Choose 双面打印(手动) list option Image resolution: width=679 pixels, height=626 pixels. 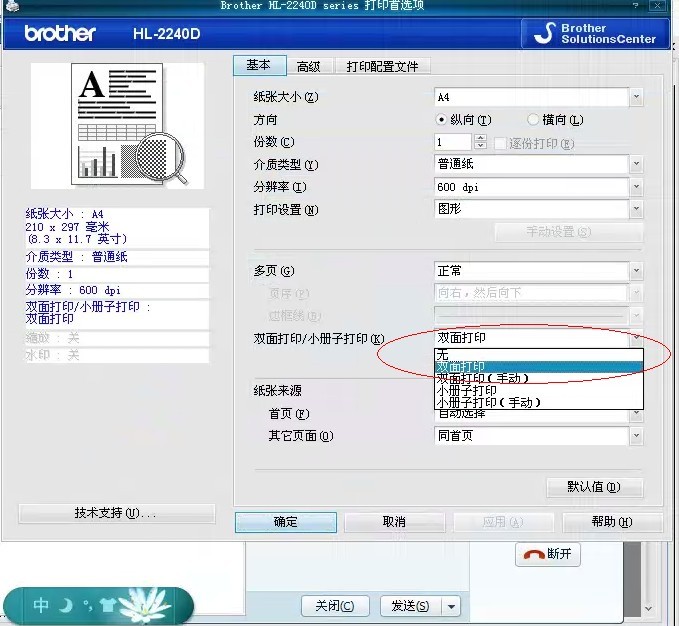539,378
